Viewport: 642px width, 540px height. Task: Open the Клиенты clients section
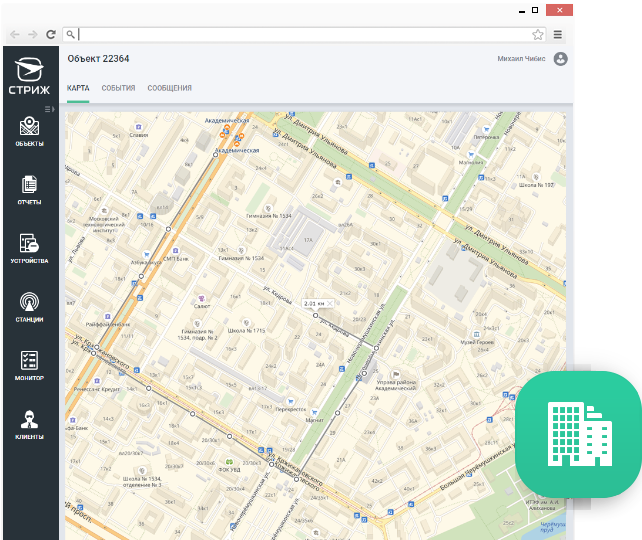tap(29, 425)
